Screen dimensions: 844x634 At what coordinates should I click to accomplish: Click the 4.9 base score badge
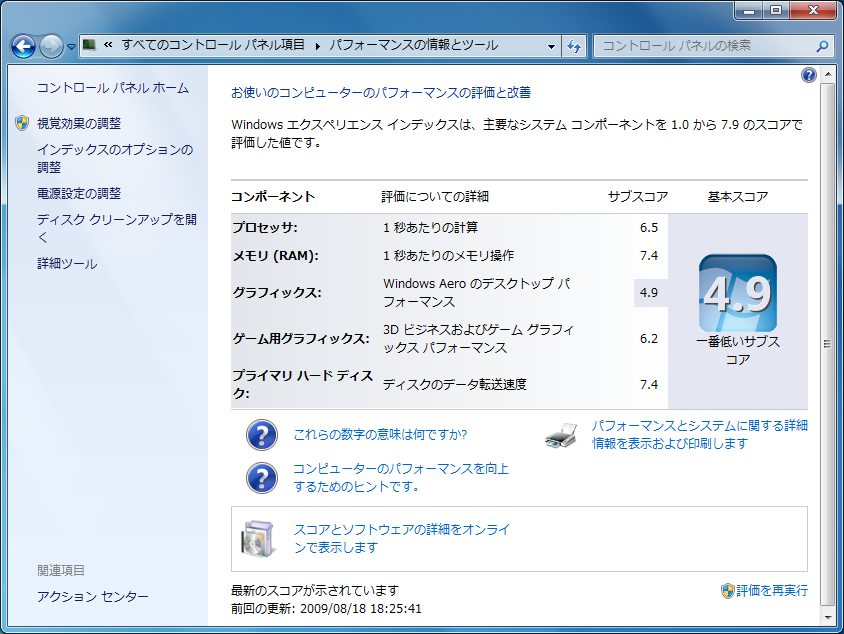737,293
